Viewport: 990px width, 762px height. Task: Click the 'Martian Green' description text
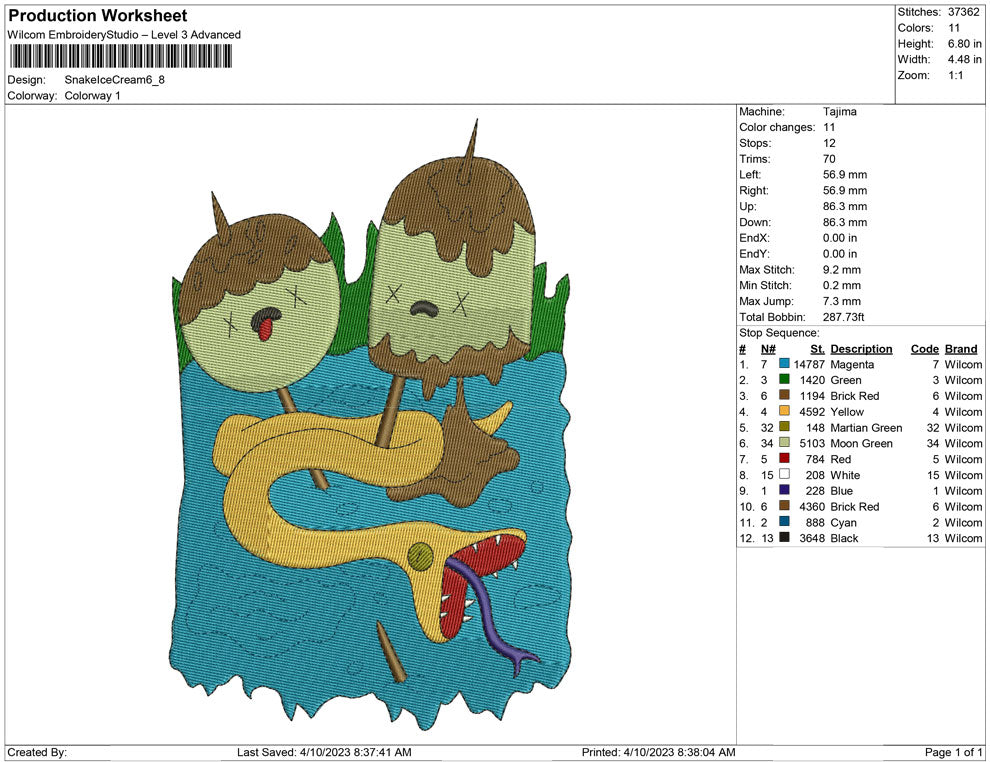point(866,427)
